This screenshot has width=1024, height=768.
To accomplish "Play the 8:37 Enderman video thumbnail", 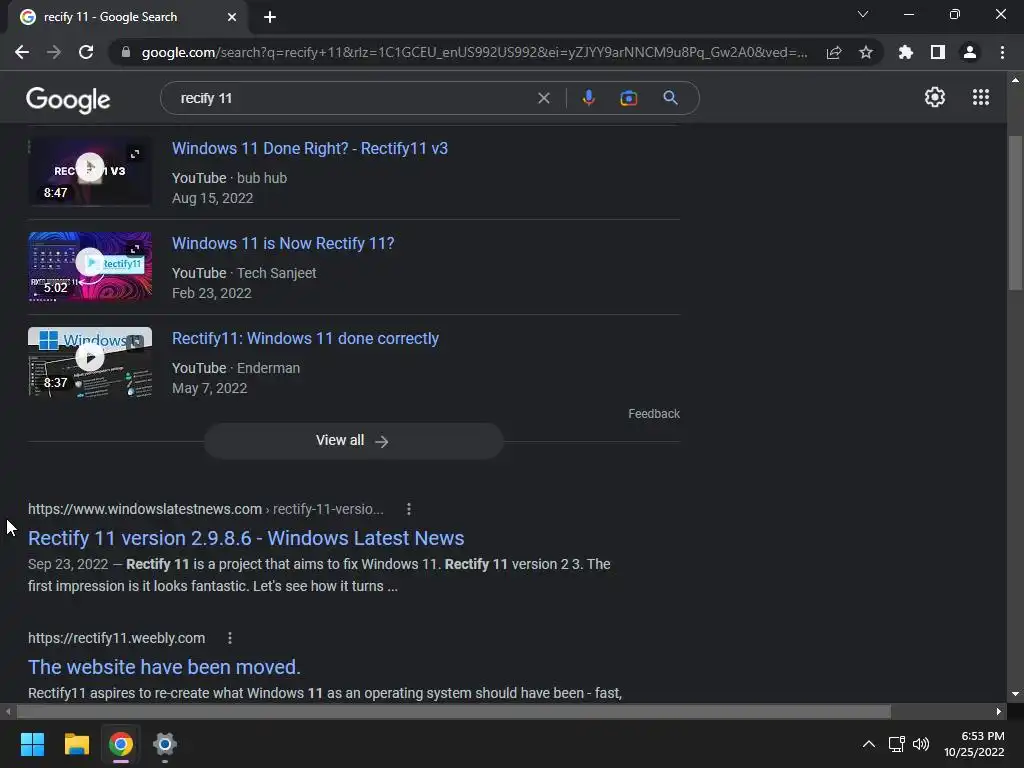I will (x=89, y=362).
